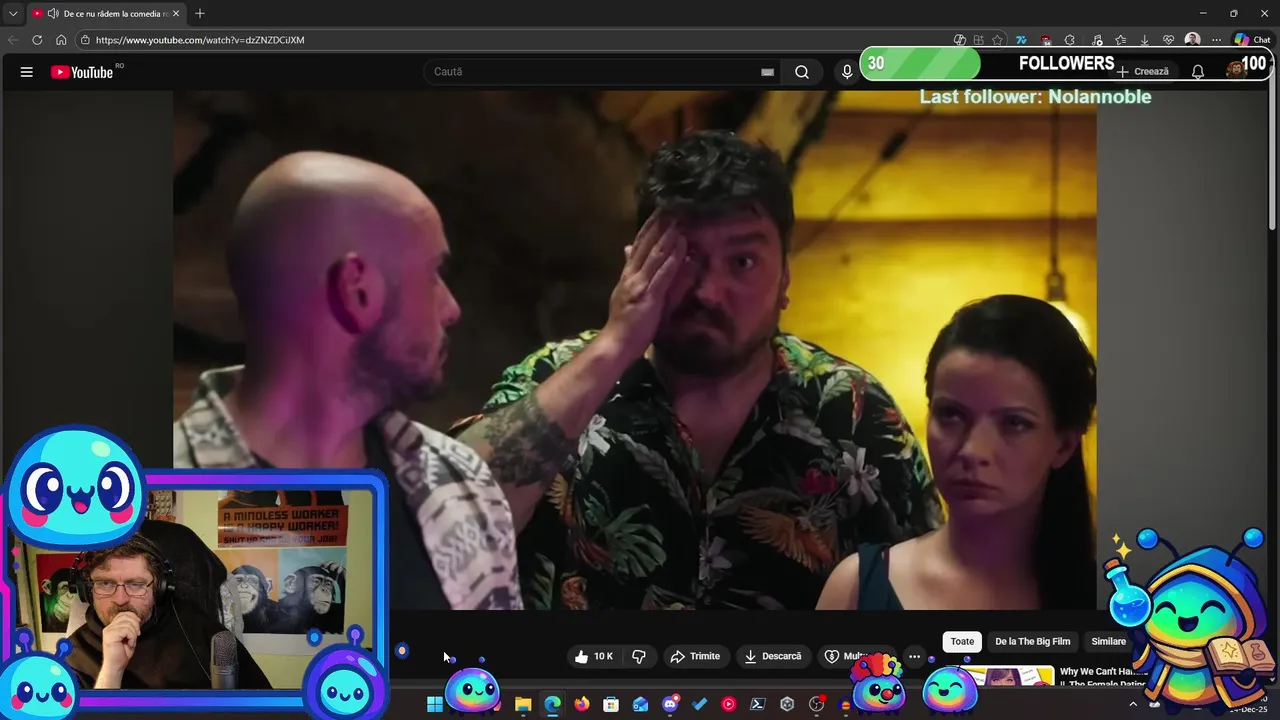1280x720 pixels.
Task: Start voice search with the microphone icon
Action: pos(847,72)
